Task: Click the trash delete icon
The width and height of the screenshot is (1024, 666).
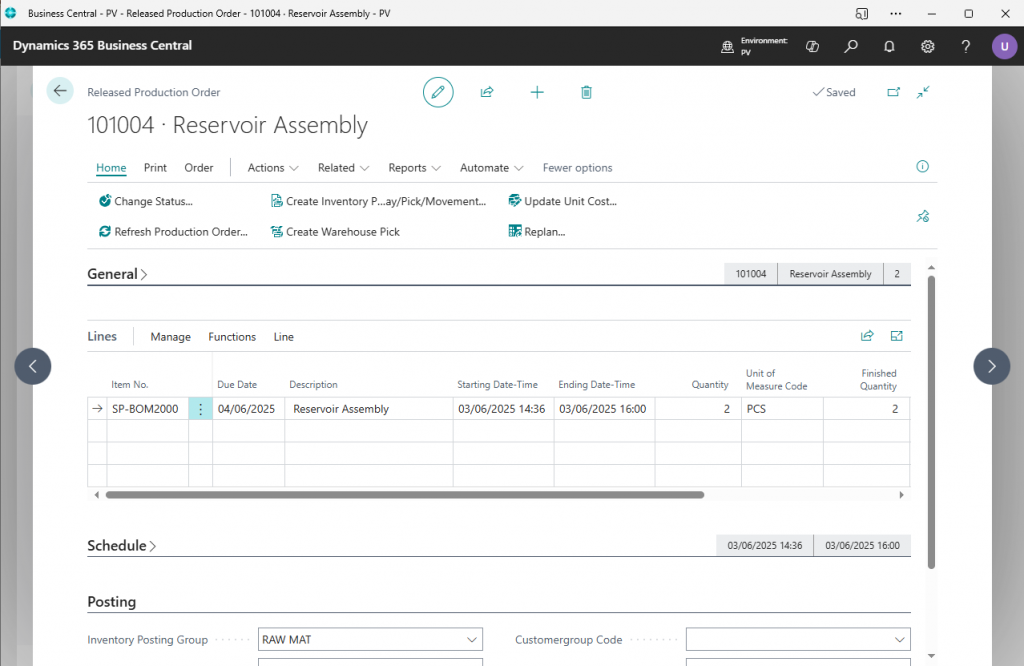Action: tap(586, 92)
